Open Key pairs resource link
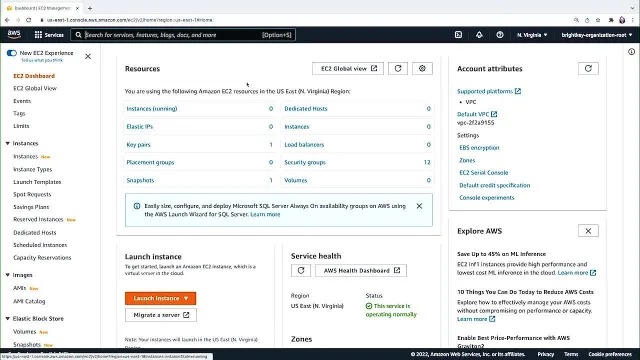 [138, 144]
